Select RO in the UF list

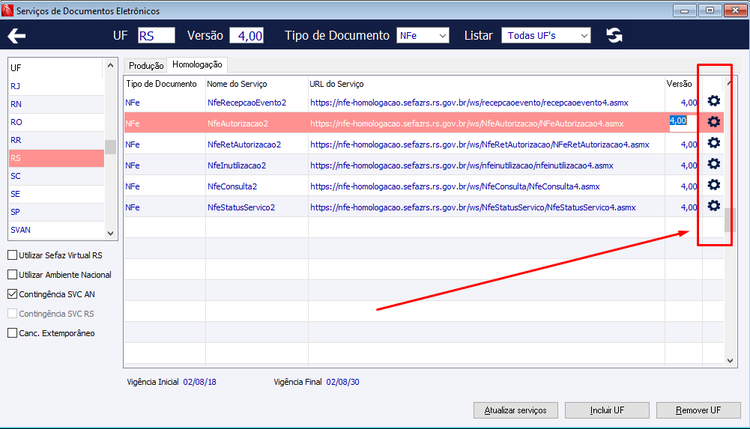pyautogui.click(x=56, y=122)
